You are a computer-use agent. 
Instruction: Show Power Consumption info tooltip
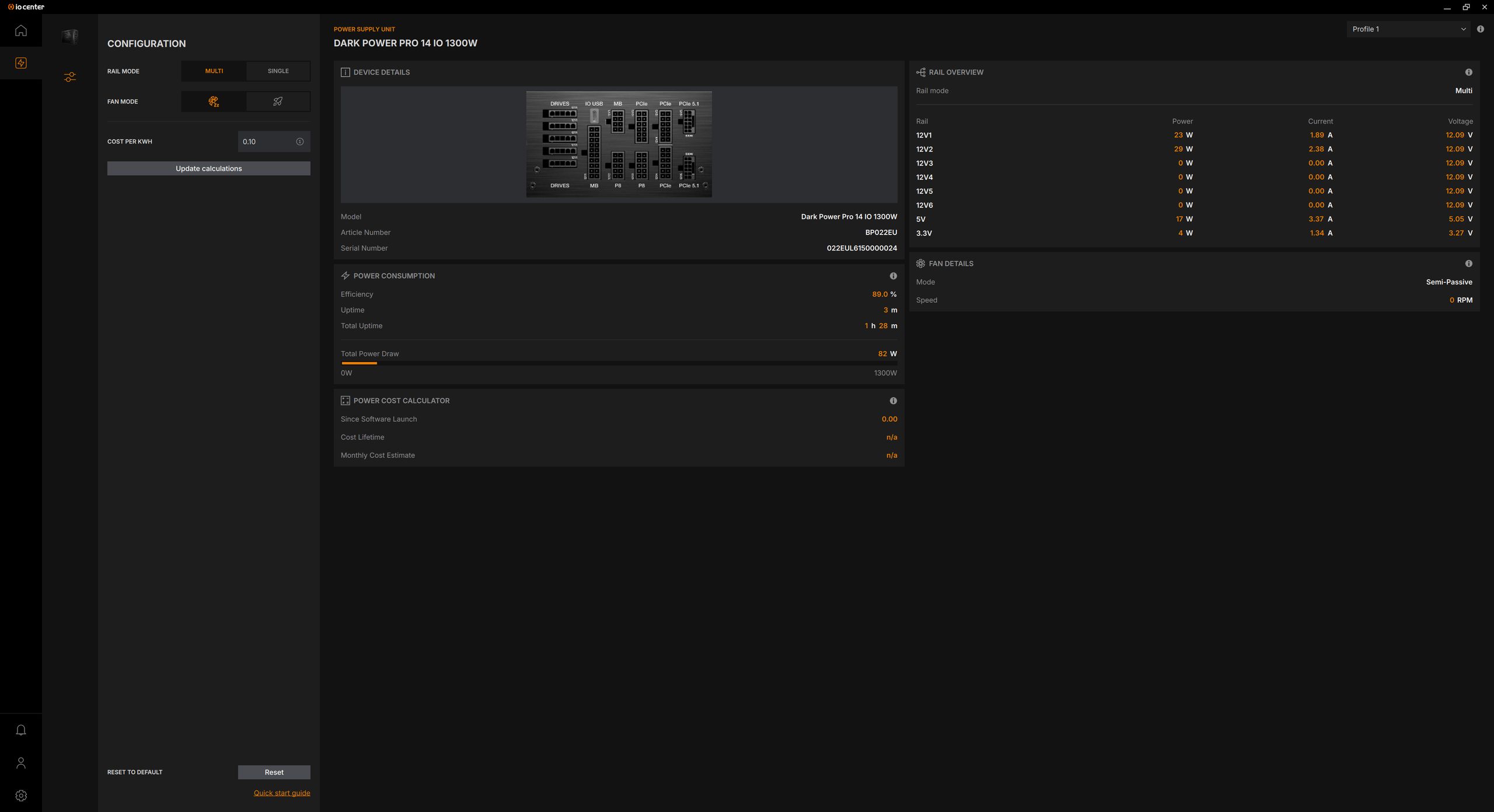point(893,276)
